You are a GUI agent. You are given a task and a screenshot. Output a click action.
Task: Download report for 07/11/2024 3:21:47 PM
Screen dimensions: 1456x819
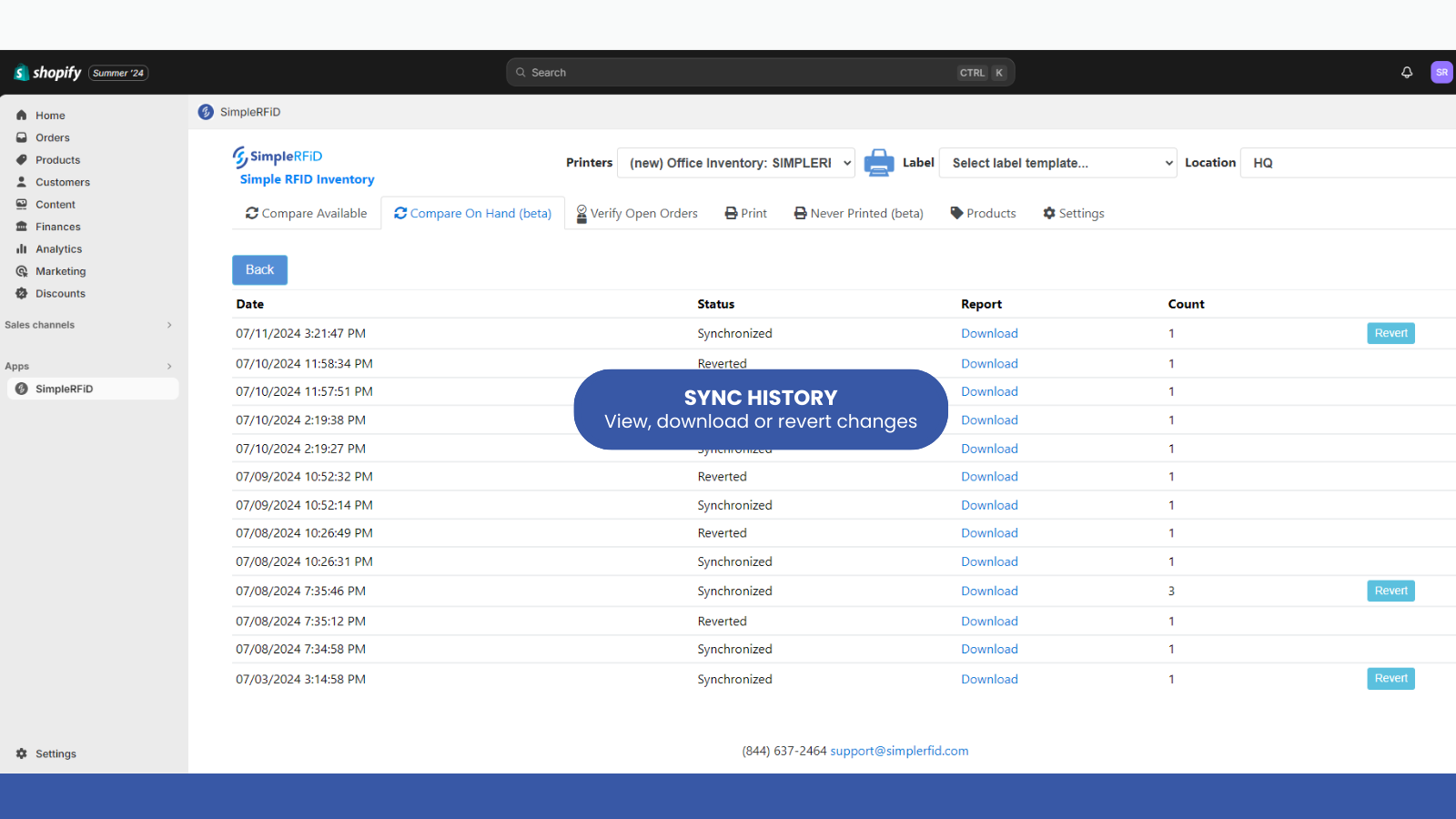[990, 333]
